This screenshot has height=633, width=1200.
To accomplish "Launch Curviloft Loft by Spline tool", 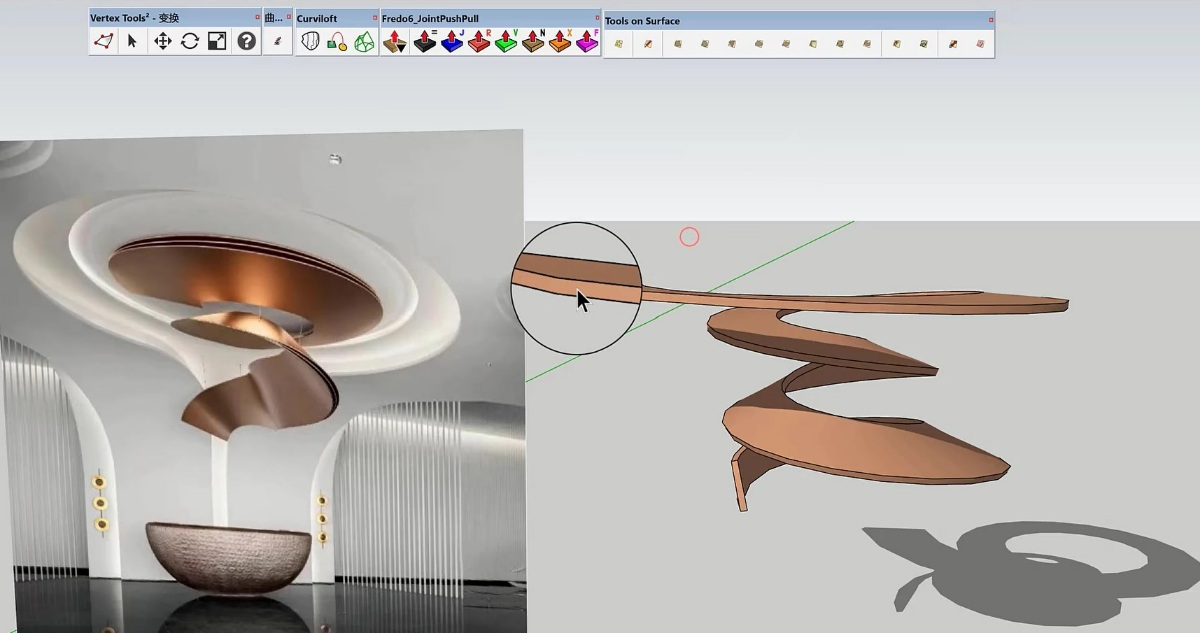I will 310,41.
